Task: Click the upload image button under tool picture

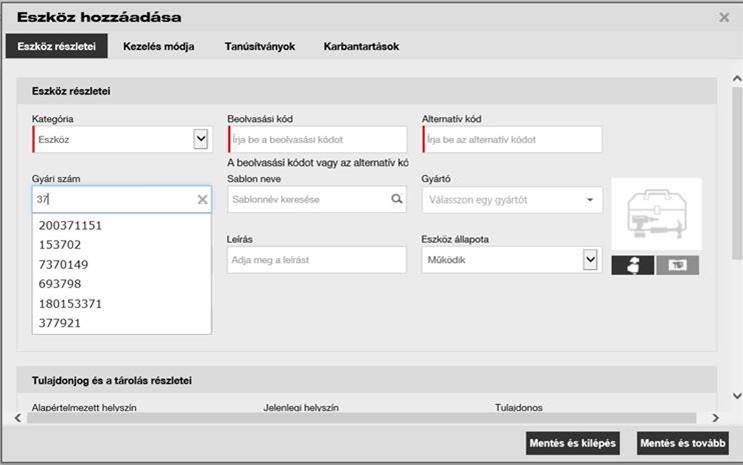Action: click(633, 265)
